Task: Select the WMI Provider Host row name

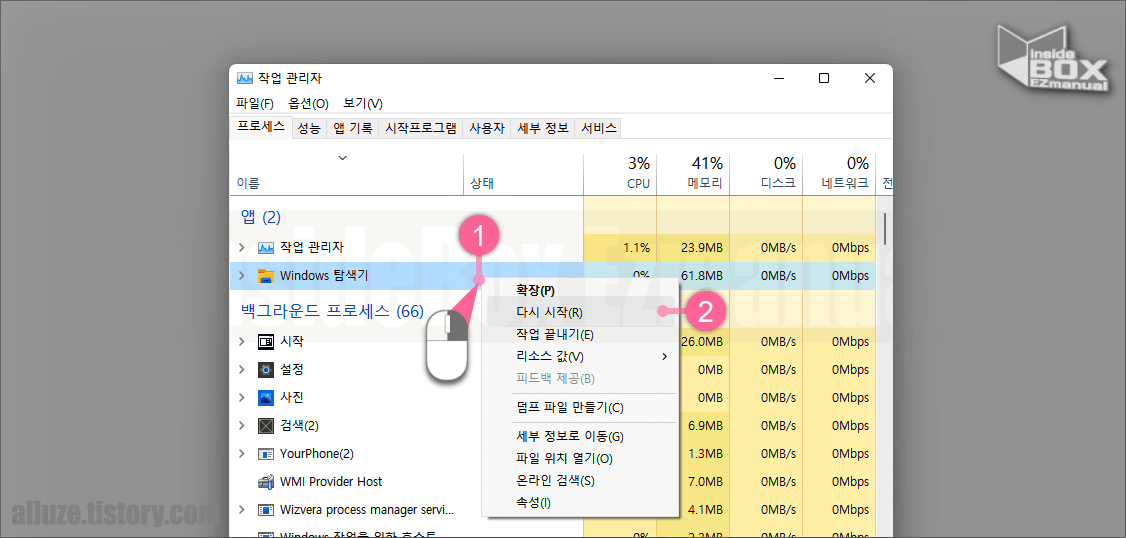Action: (330, 482)
